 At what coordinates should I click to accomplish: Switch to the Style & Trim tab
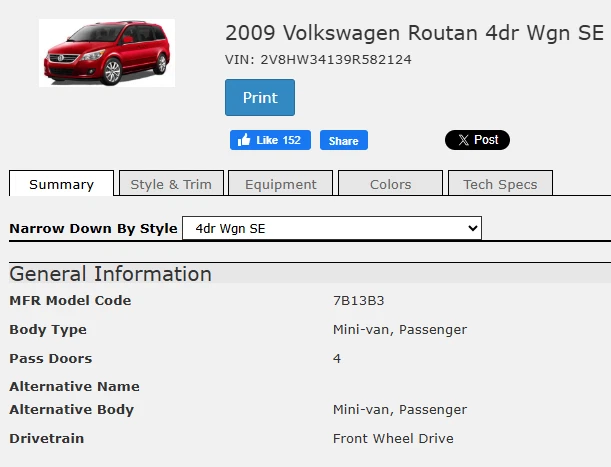[x=171, y=183]
